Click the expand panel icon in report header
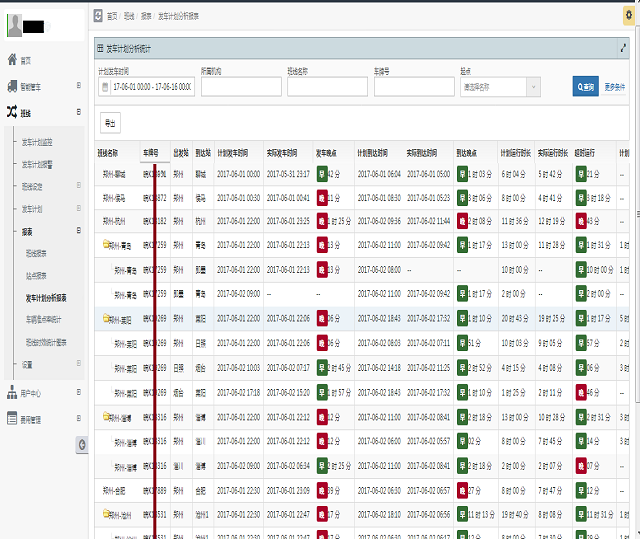640x539 pixels. tap(623, 47)
